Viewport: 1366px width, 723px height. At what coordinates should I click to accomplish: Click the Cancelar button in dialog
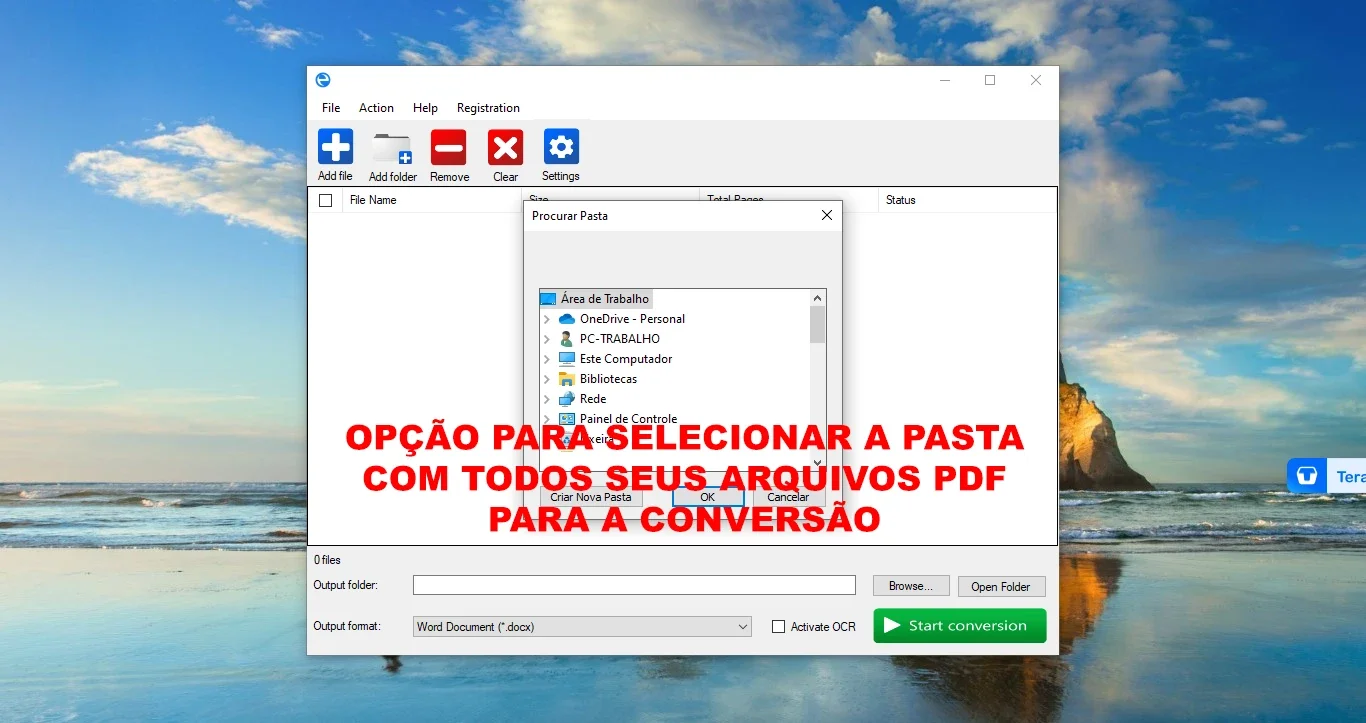[x=788, y=497]
